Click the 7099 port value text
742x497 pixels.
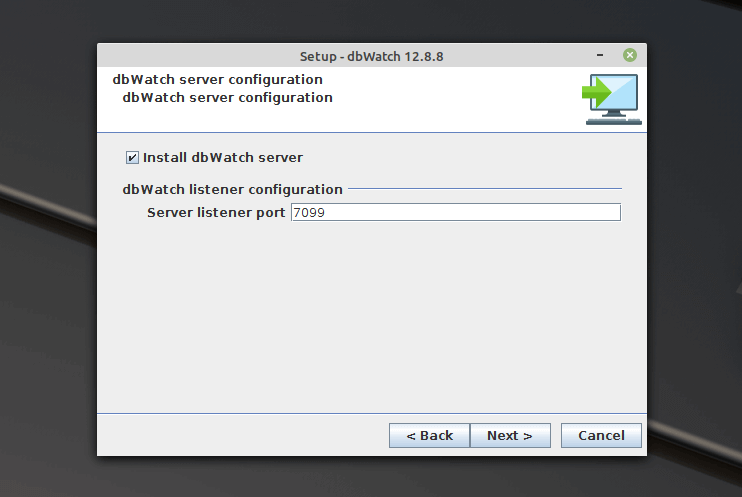[x=310, y=212]
